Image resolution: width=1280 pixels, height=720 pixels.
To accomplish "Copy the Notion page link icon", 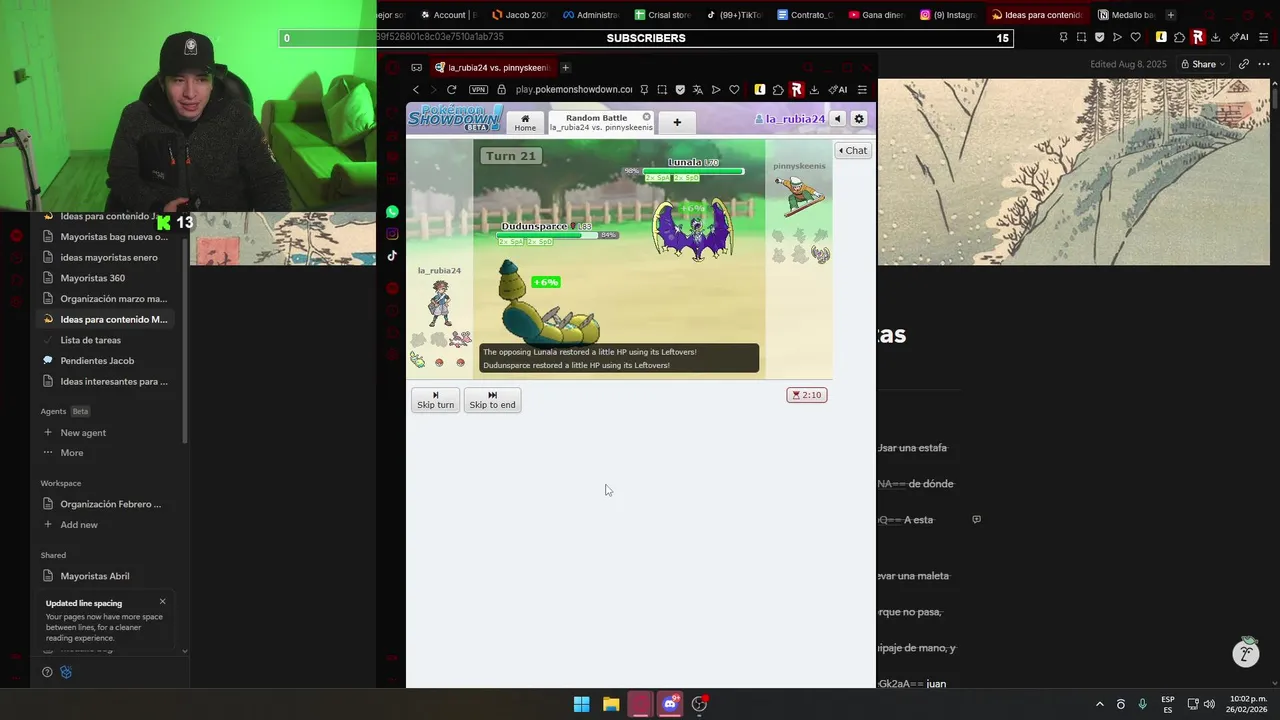I will point(1244,64).
